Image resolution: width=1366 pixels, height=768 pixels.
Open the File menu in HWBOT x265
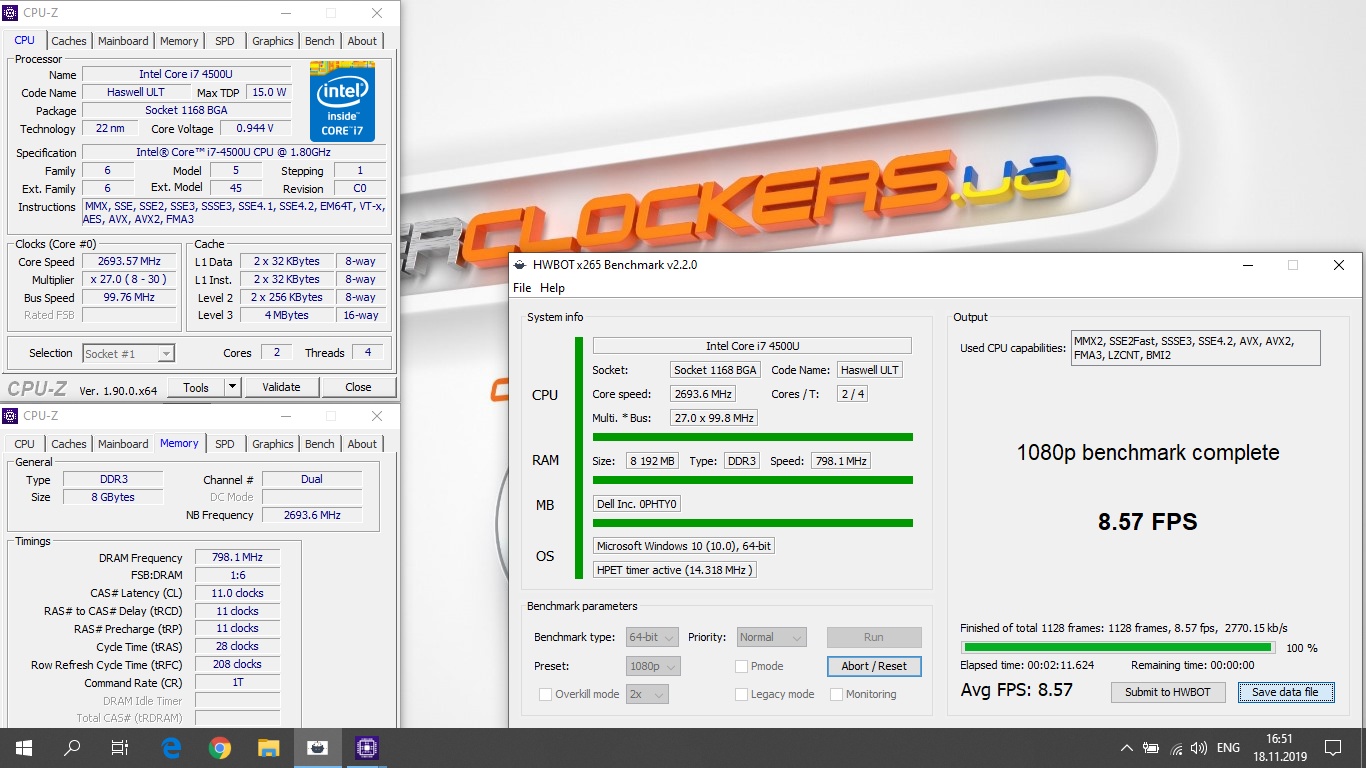tap(522, 288)
